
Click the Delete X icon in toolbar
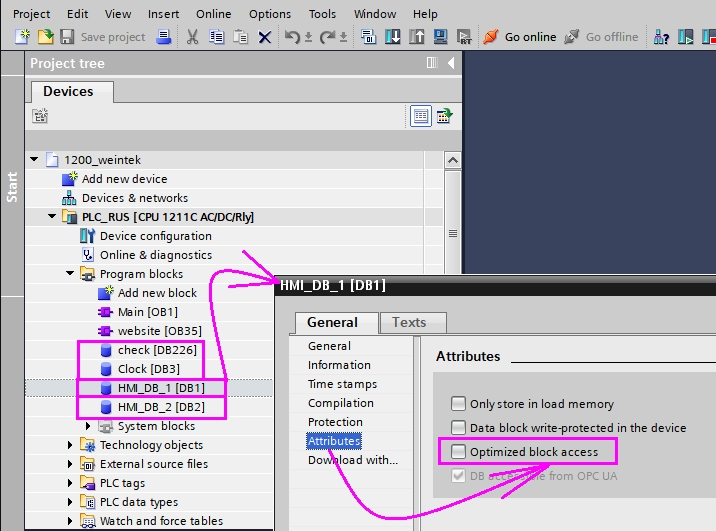point(264,37)
